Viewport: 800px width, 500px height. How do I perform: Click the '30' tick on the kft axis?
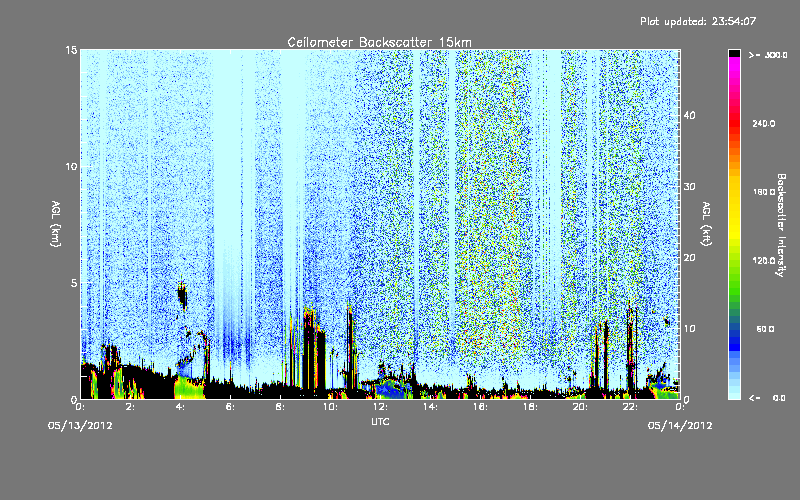point(689,187)
